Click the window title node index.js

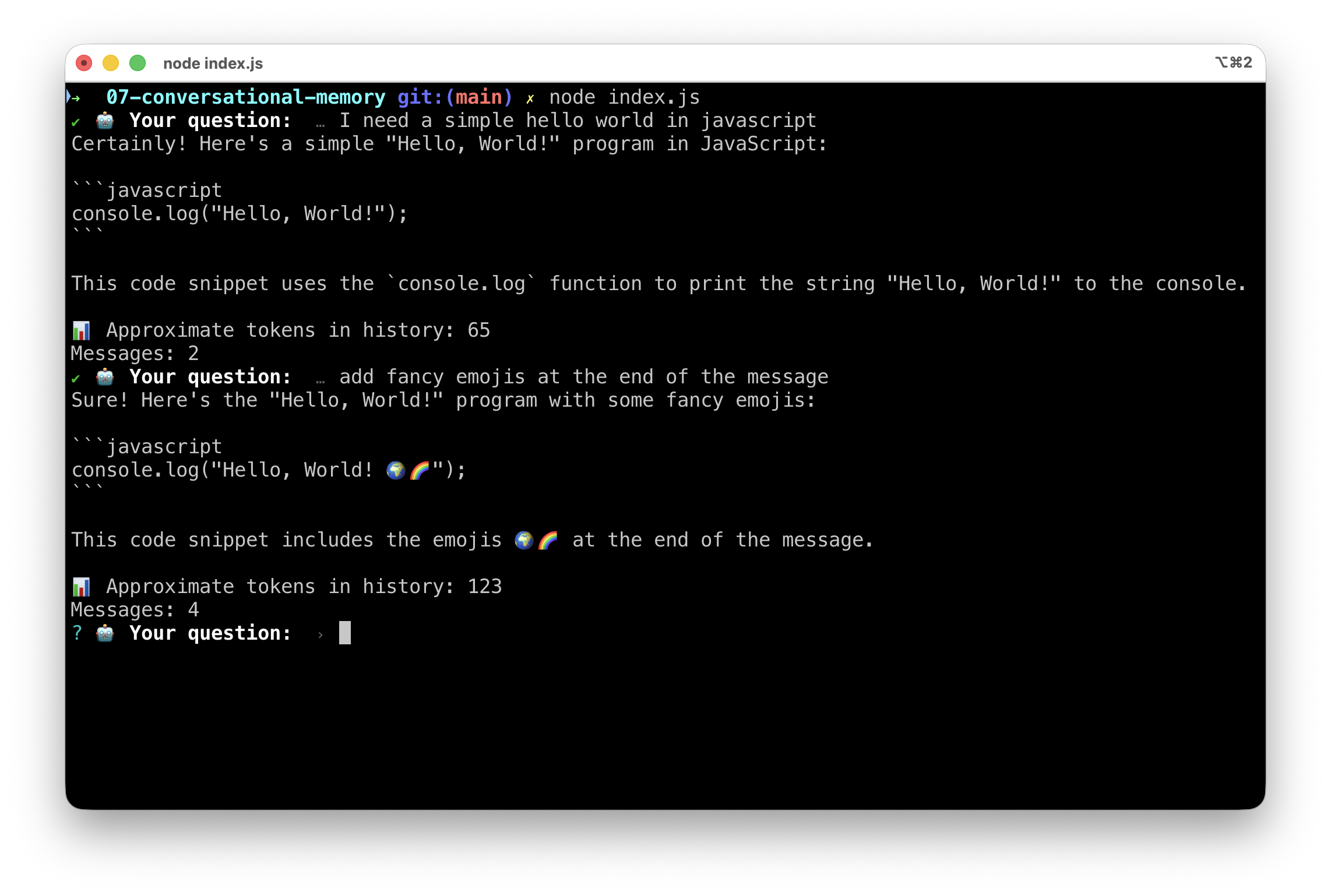213,64
